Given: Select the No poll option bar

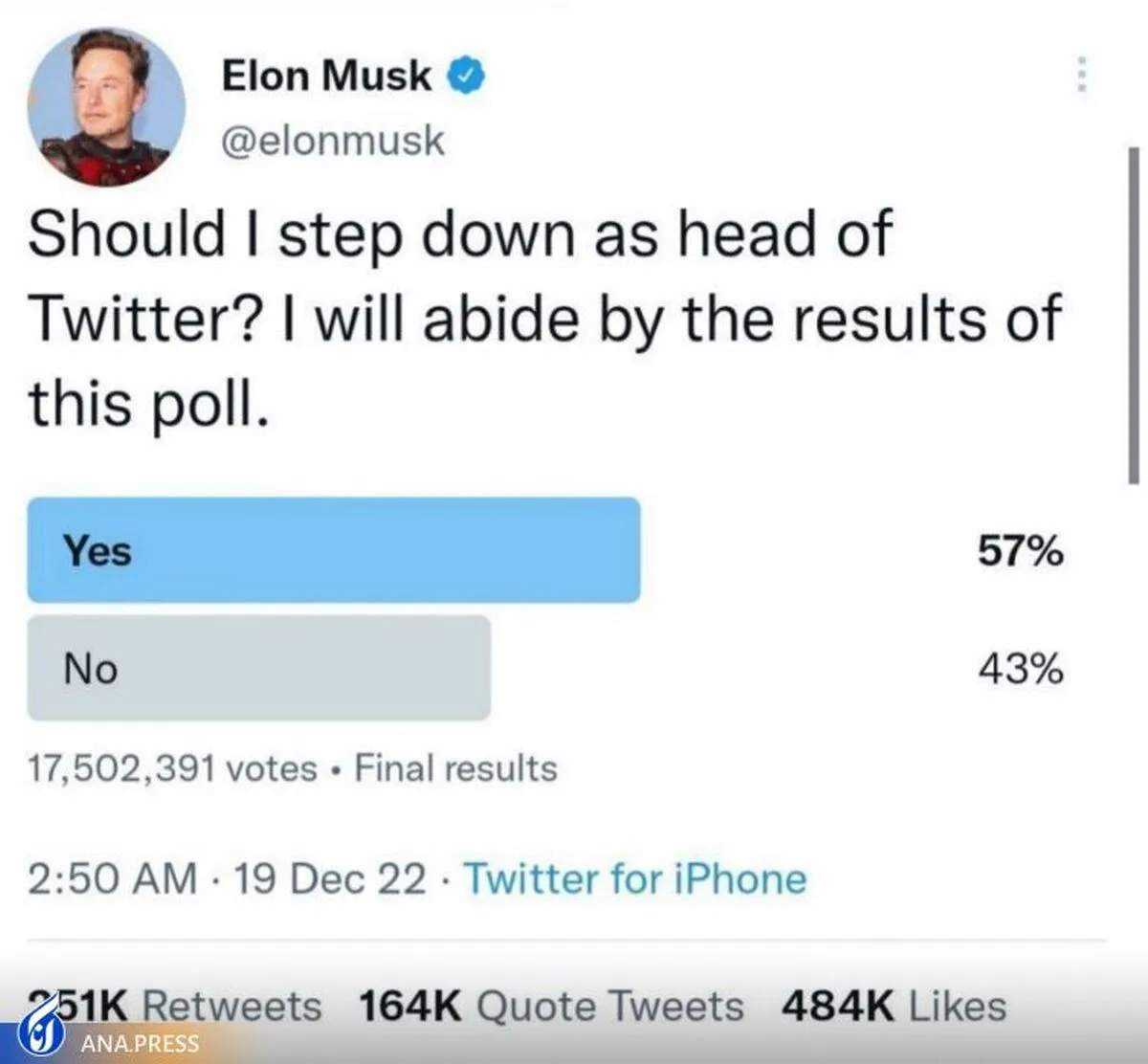Looking at the screenshot, I should pos(258,668).
